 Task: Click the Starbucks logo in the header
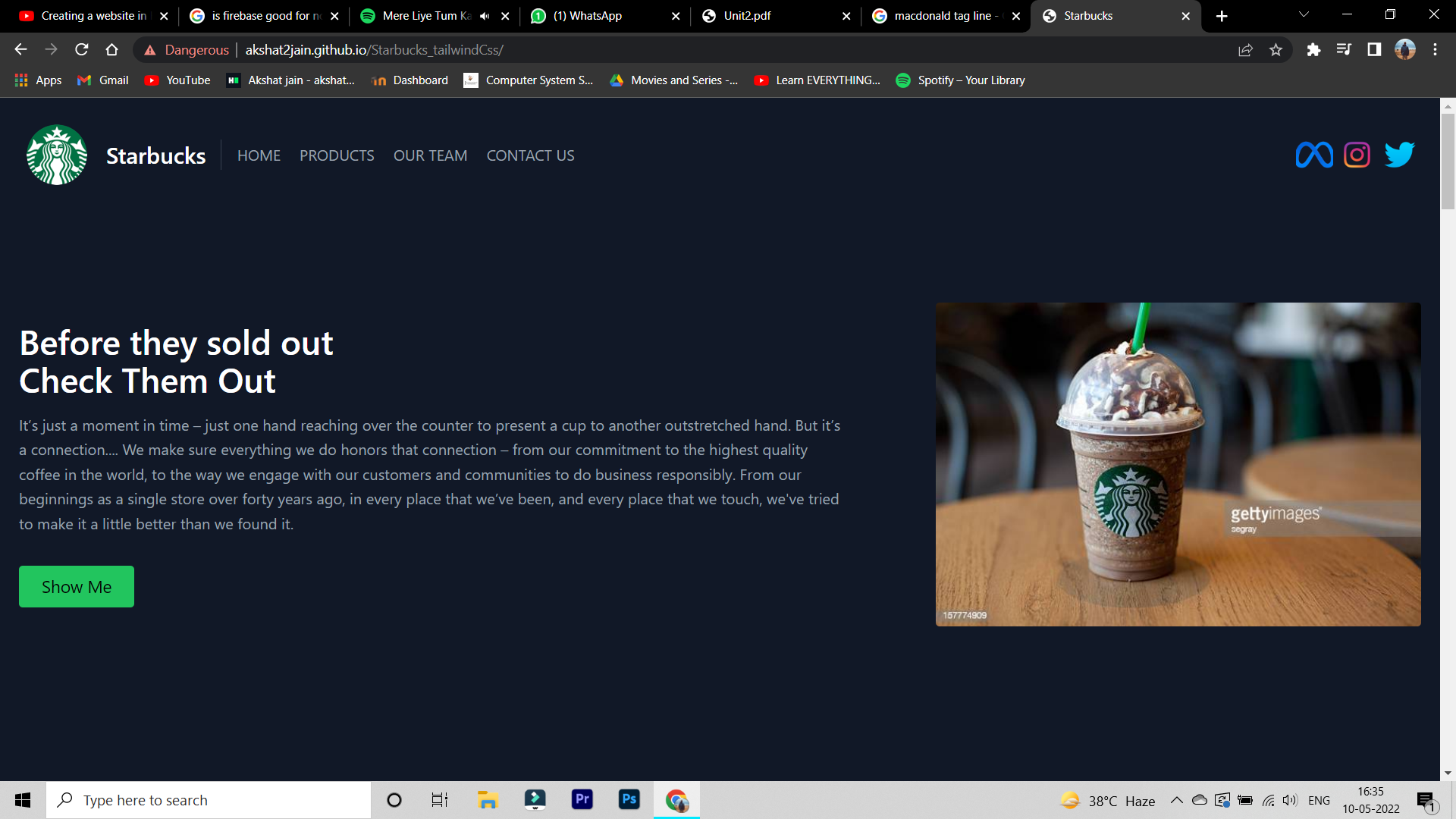[56, 154]
